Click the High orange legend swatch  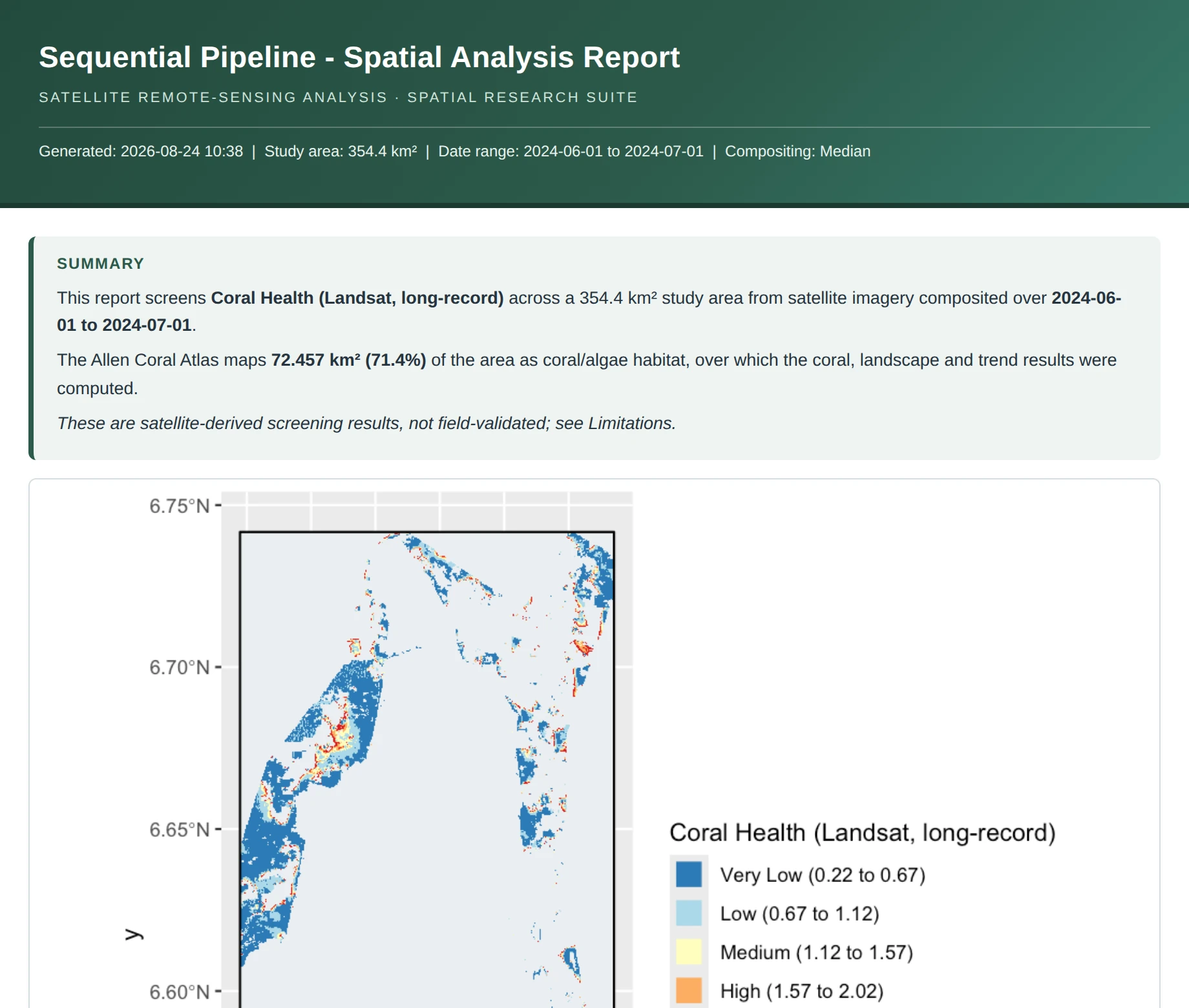[x=689, y=991]
